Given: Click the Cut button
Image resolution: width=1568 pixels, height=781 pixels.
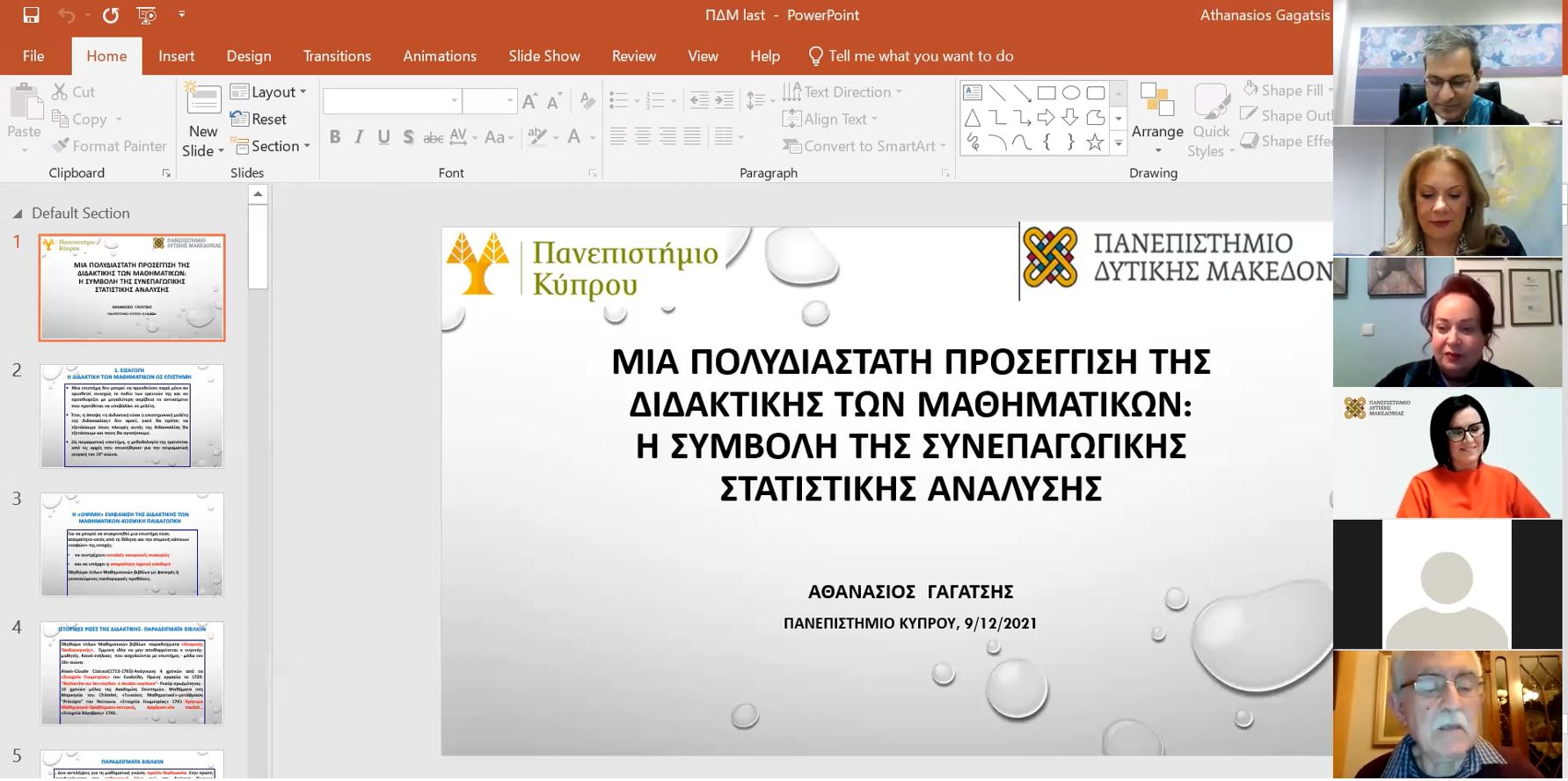Looking at the screenshot, I should pyautogui.click(x=73, y=91).
